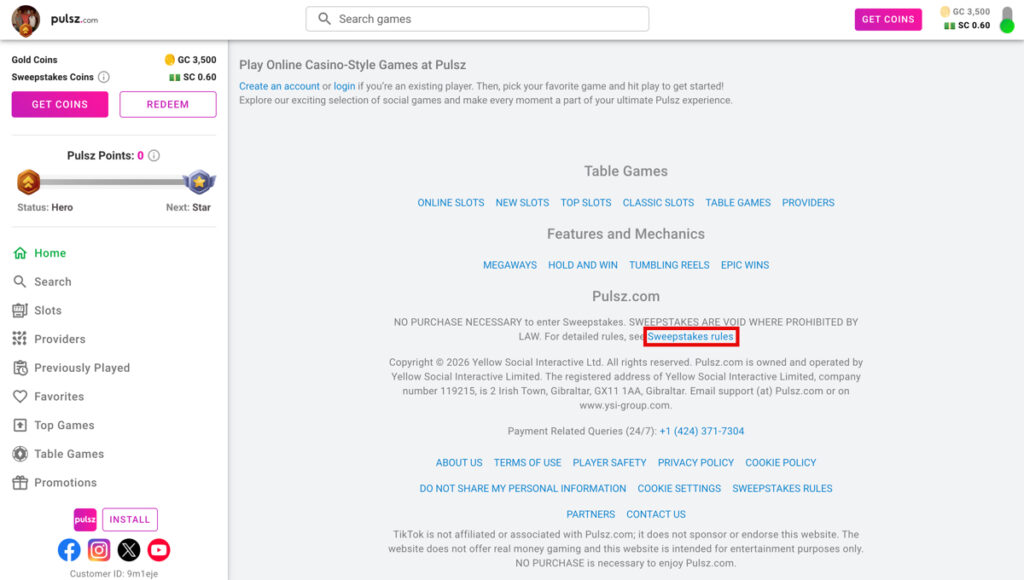Screen dimensions: 1024x580
Task: Open the Instagram social icon
Action: [x=99, y=550]
